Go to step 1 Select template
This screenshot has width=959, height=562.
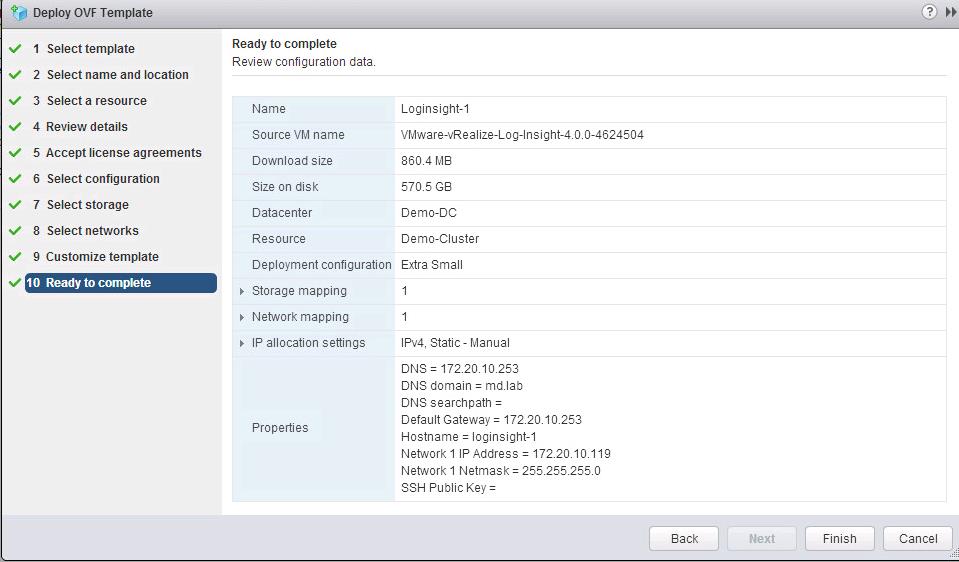(90, 49)
